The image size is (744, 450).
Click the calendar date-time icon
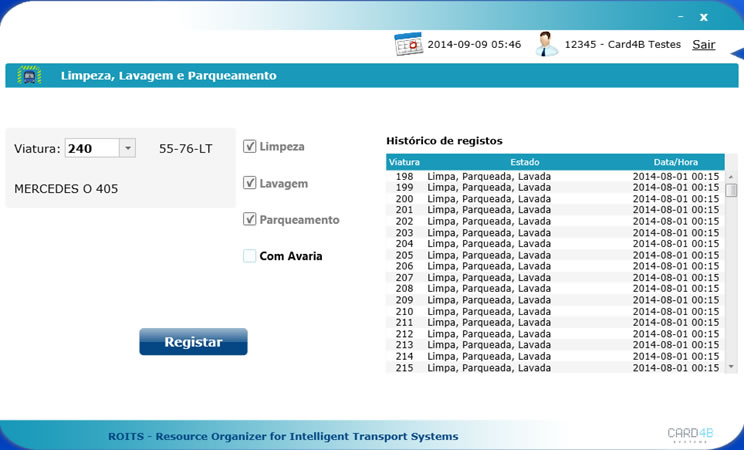click(408, 45)
